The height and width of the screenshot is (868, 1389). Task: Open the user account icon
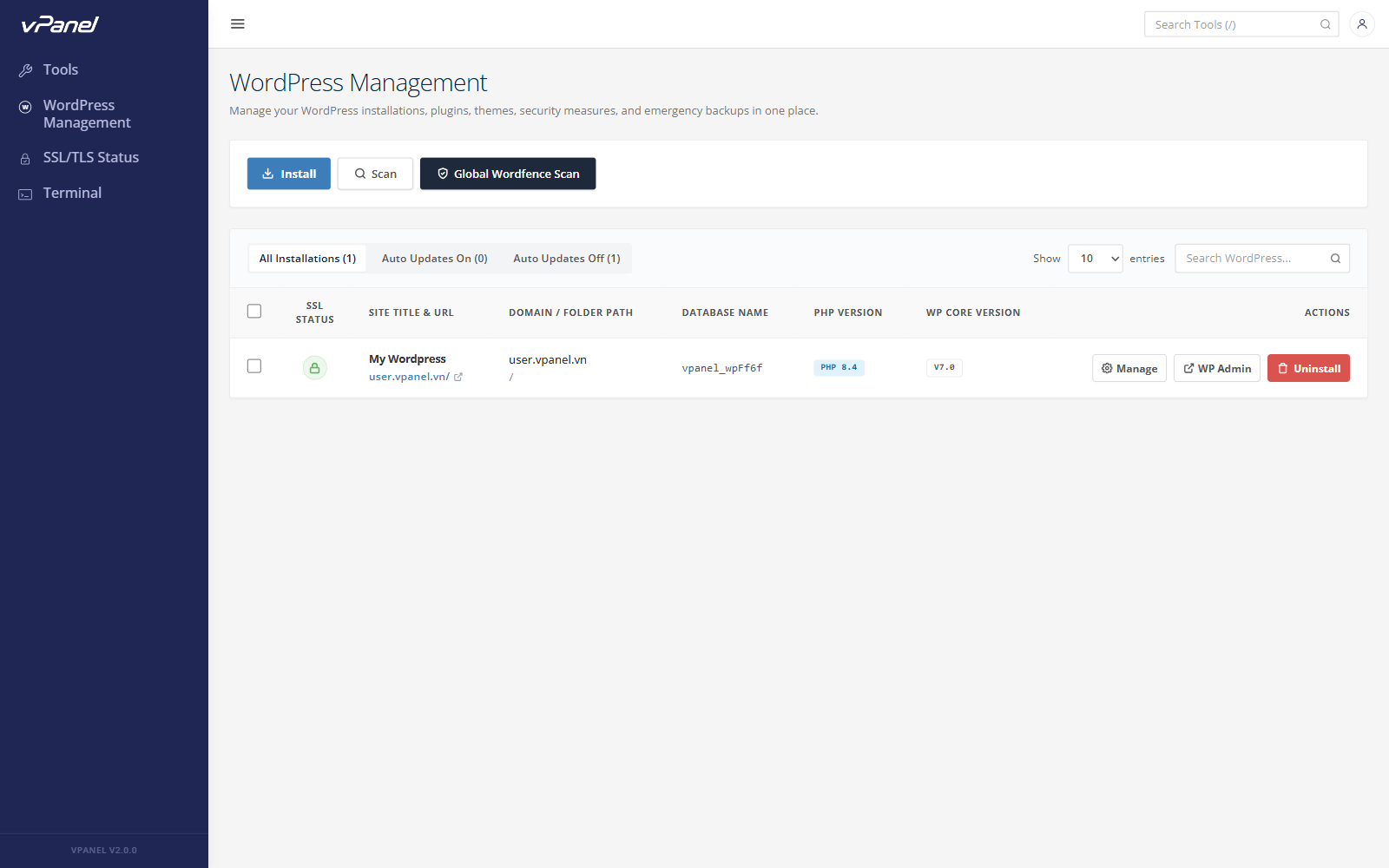click(x=1362, y=24)
